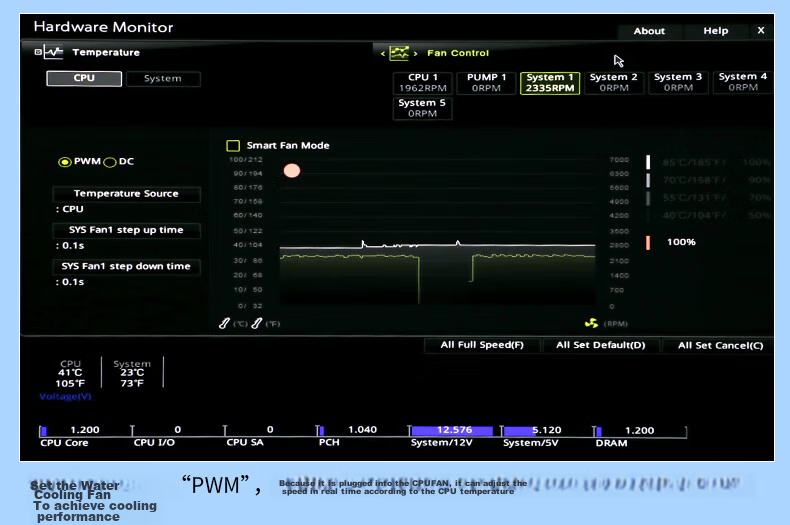Click the orange 100% fan duty marker
The height and width of the screenshot is (525, 790).
pos(648,243)
